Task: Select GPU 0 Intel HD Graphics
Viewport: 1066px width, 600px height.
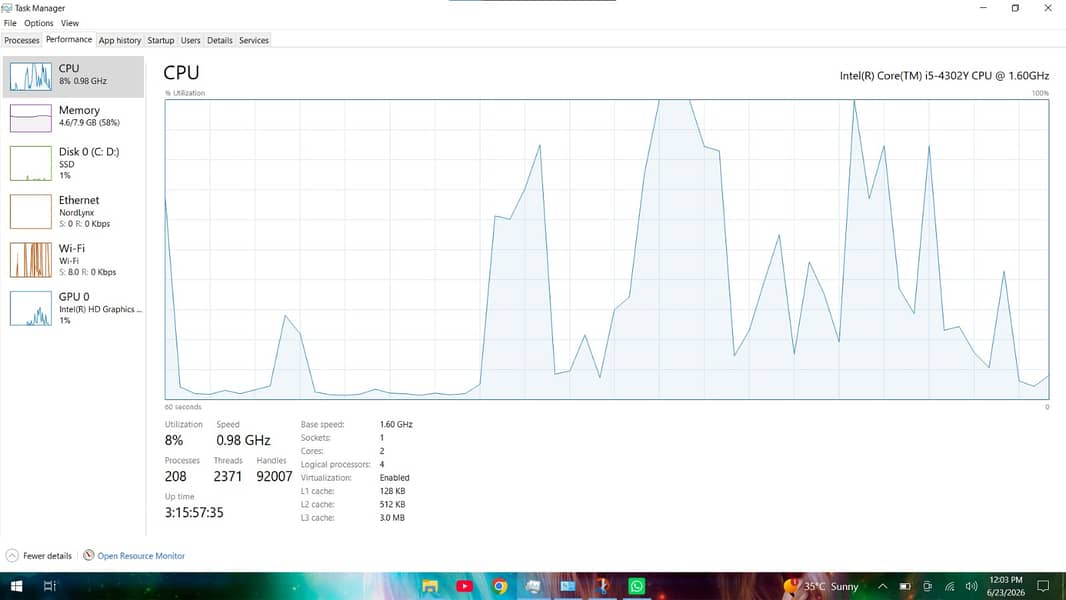Action: [73, 308]
